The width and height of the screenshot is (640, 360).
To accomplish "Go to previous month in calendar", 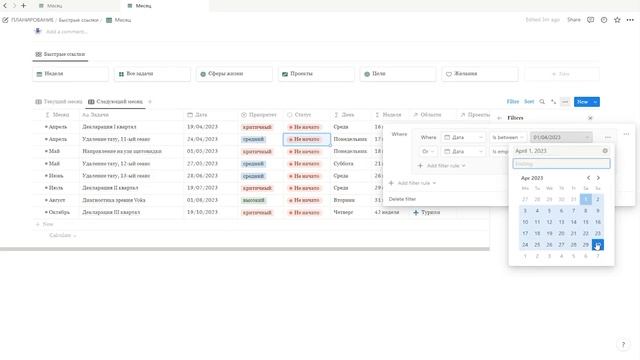I will 588,178.
